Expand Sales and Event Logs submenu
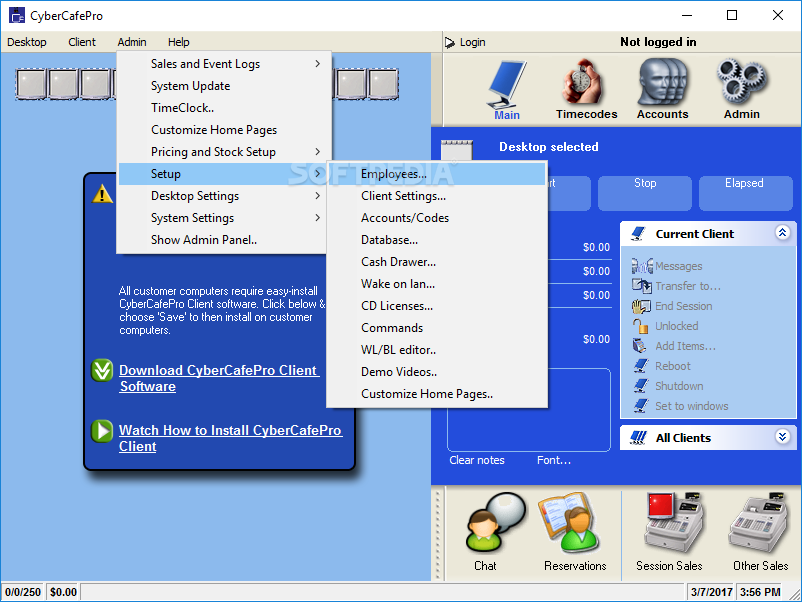The width and height of the screenshot is (802, 602). (224, 64)
